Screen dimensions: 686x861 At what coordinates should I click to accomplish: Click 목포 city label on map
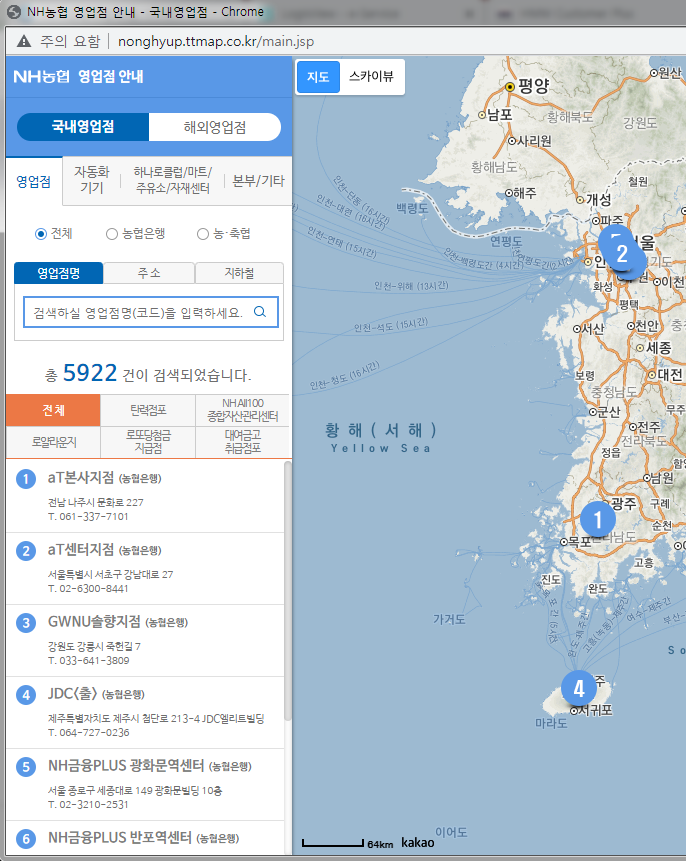(x=580, y=541)
